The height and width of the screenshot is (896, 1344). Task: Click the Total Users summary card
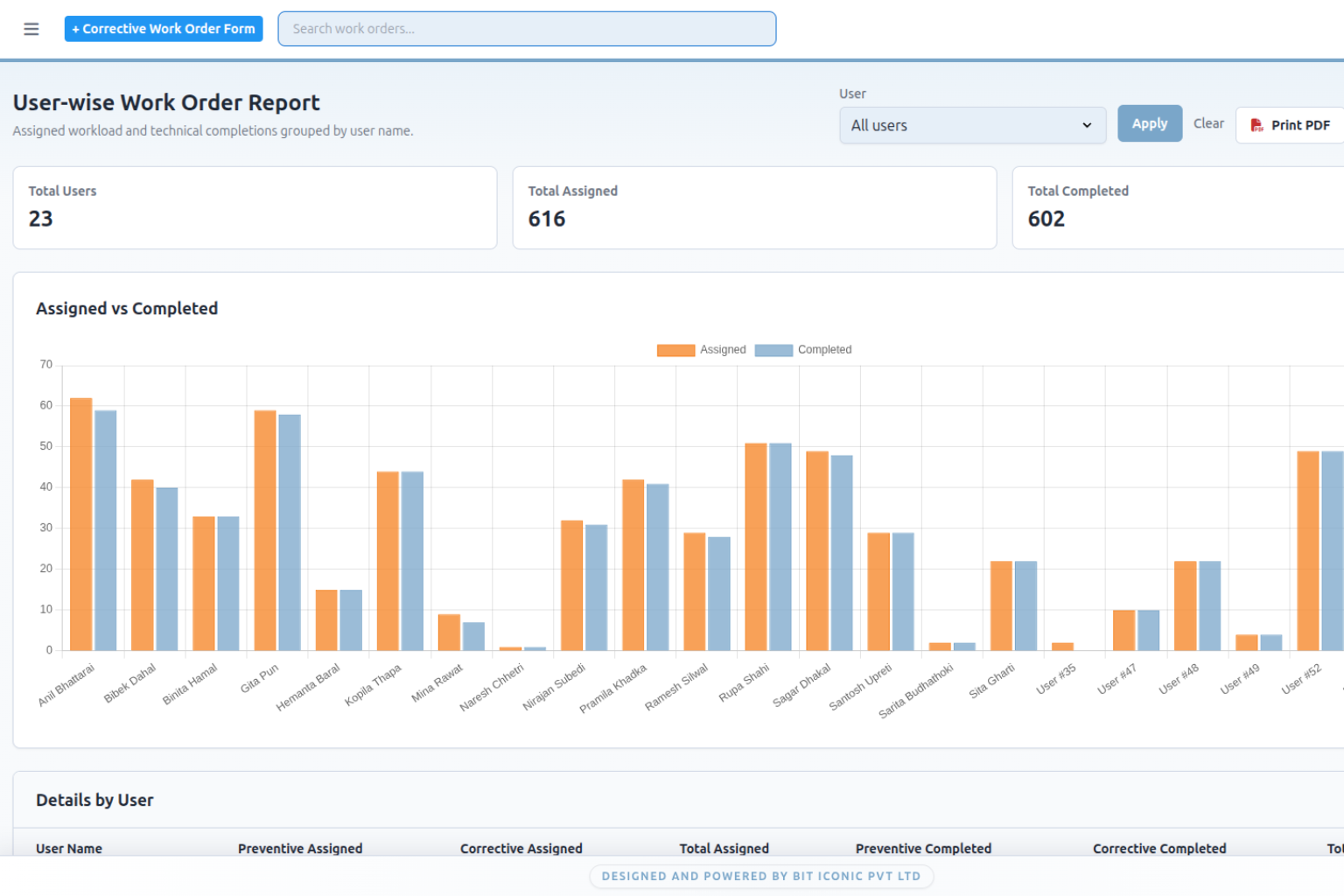click(255, 207)
